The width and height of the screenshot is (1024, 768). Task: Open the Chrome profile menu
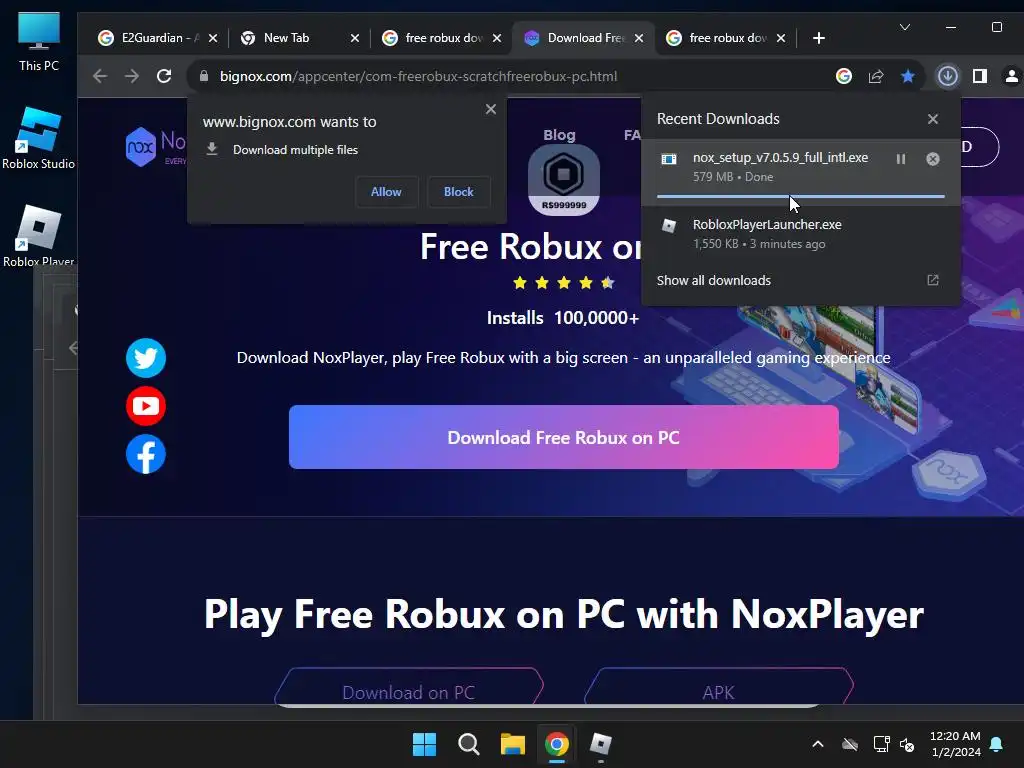(x=1012, y=76)
